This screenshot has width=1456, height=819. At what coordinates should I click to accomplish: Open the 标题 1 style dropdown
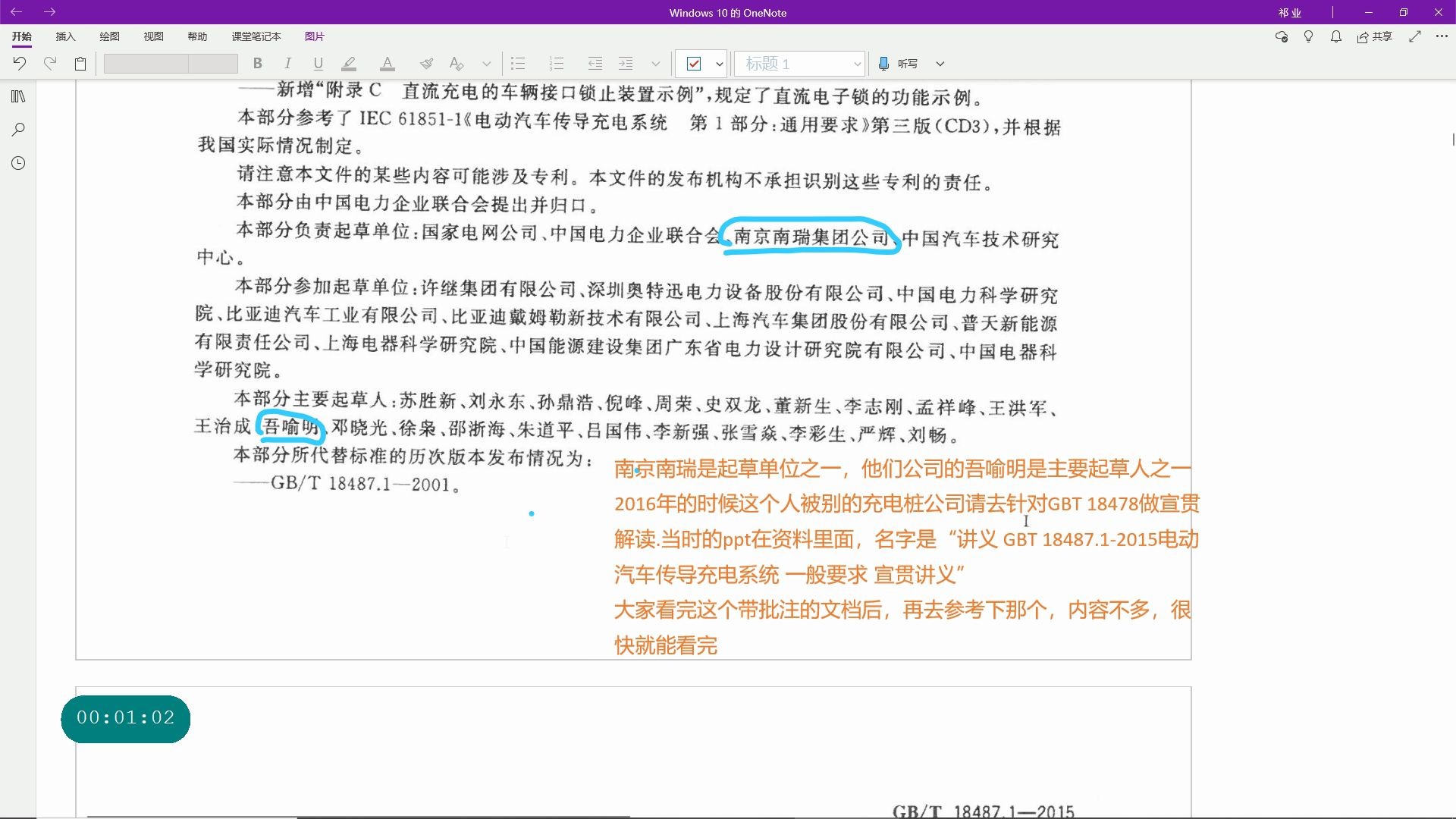click(x=799, y=64)
